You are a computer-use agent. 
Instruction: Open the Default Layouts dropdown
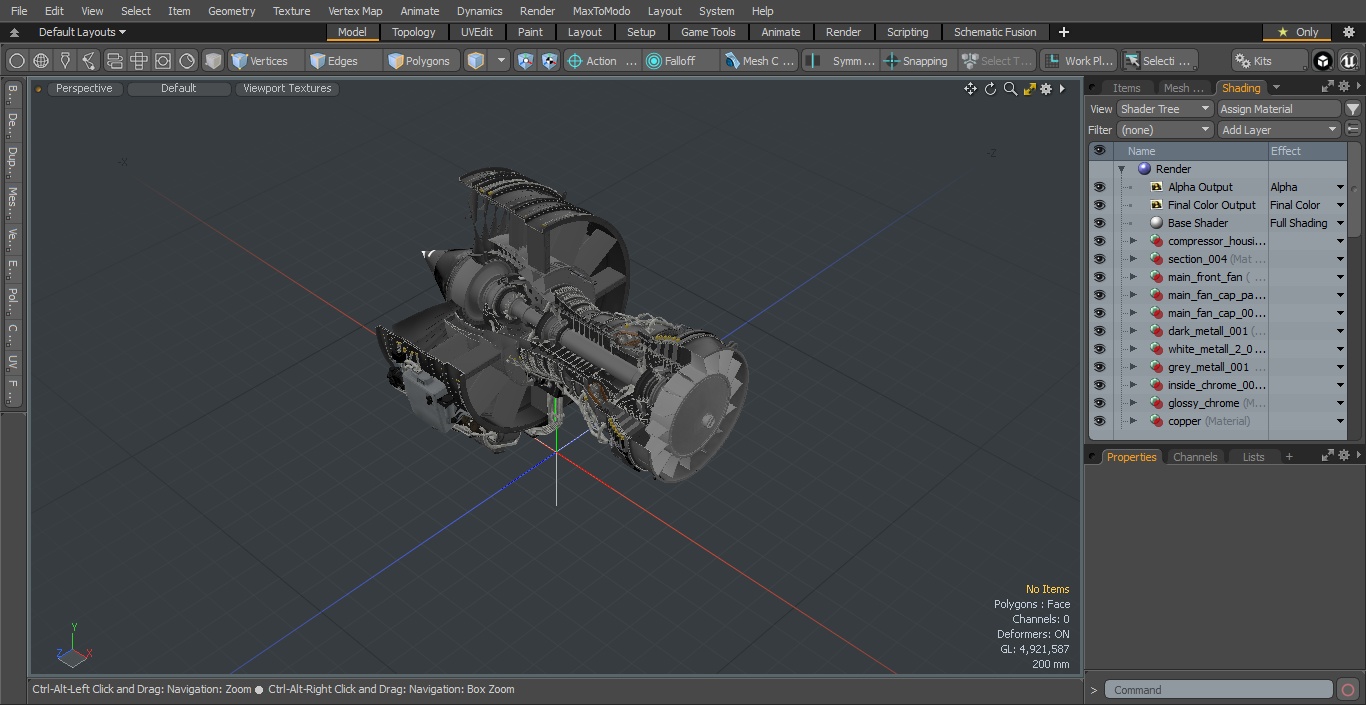[x=82, y=32]
